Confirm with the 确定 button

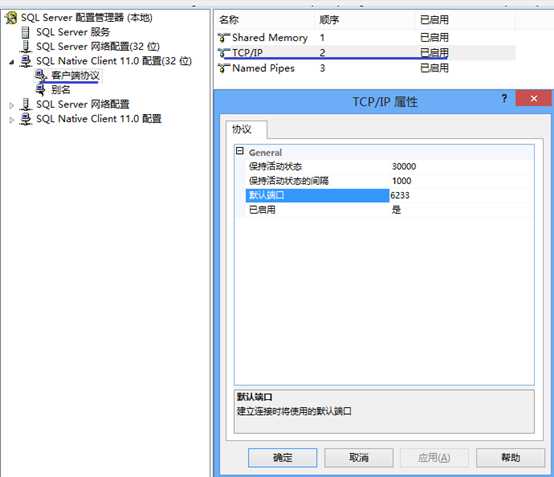coord(282,458)
